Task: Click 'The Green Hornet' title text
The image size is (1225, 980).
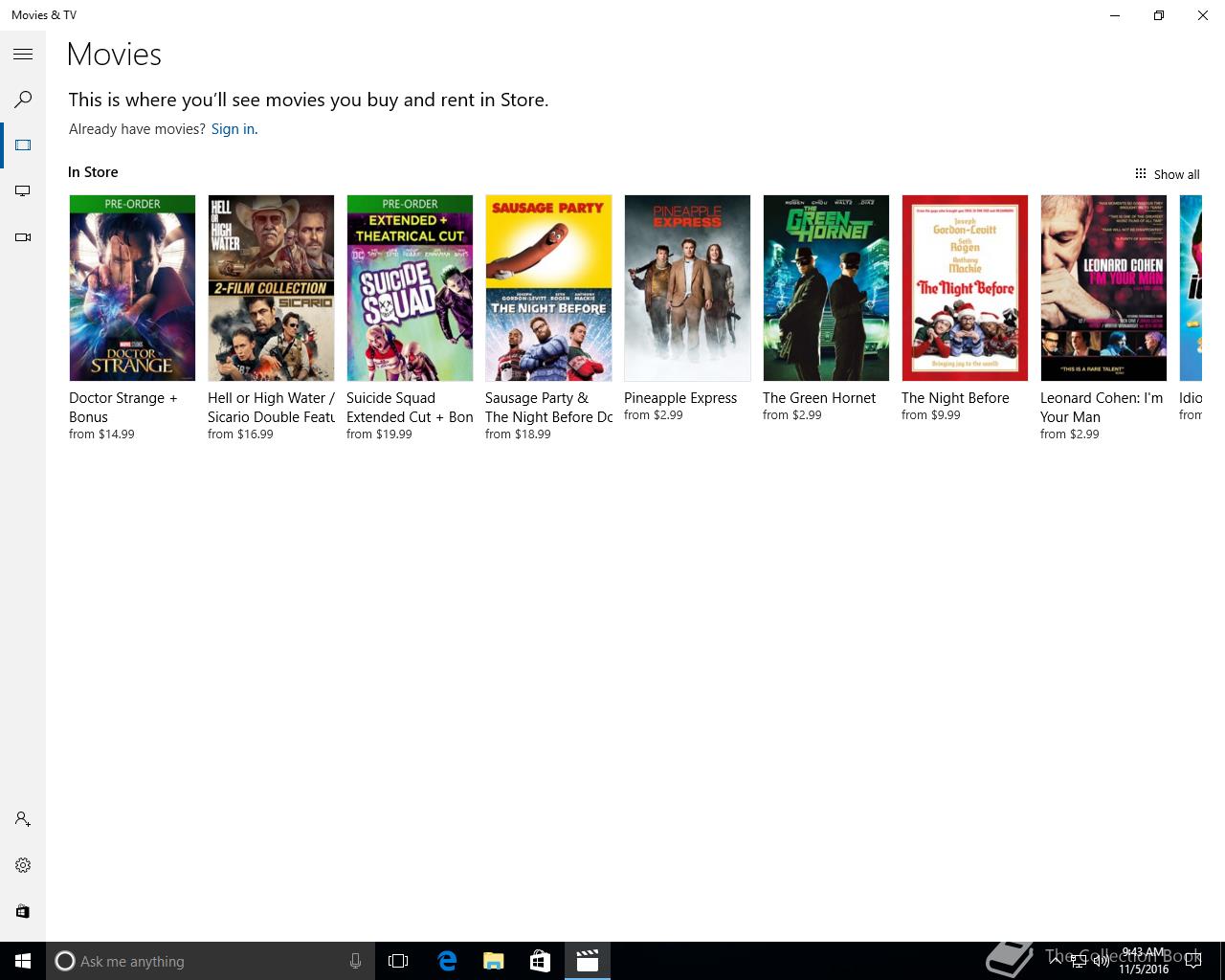Action: 819,398
